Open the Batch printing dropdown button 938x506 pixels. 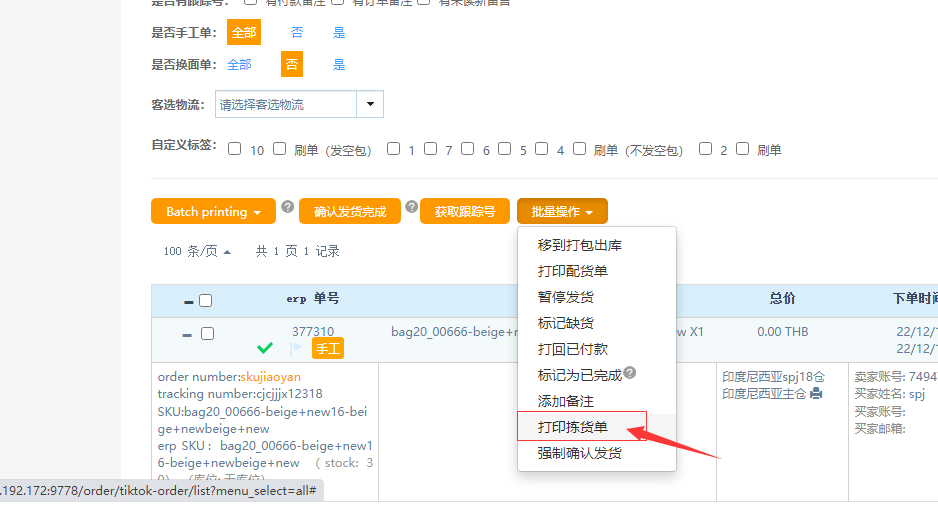[x=214, y=211]
